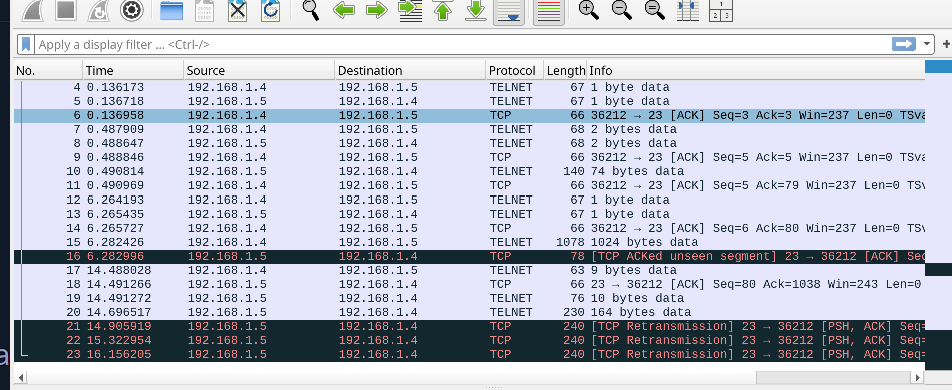Sort by the Info column header
The height and width of the screenshot is (390, 952).
pyautogui.click(x=755, y=70)
